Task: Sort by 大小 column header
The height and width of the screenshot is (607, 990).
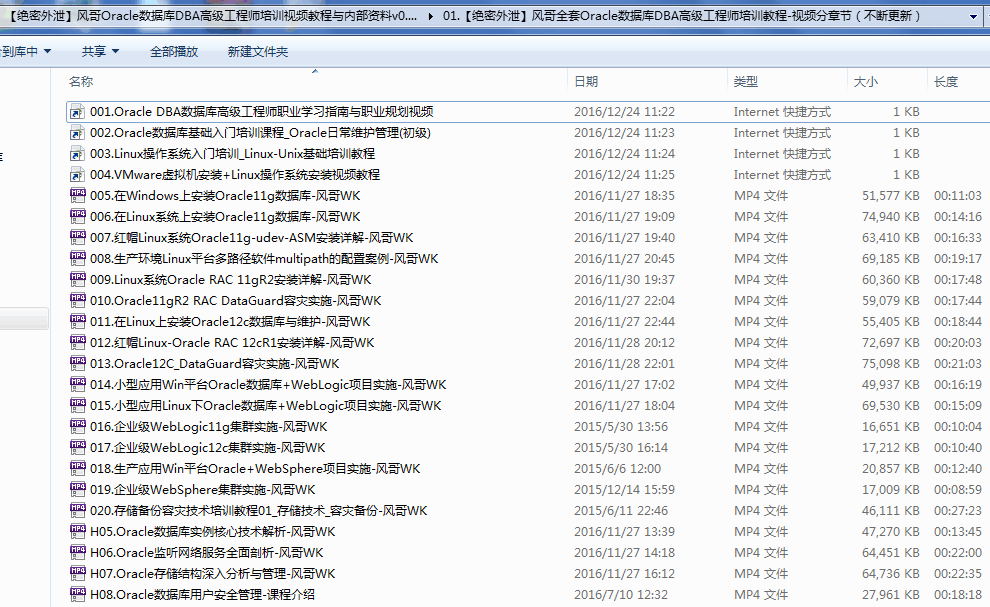Action: (x=866, y=81)
